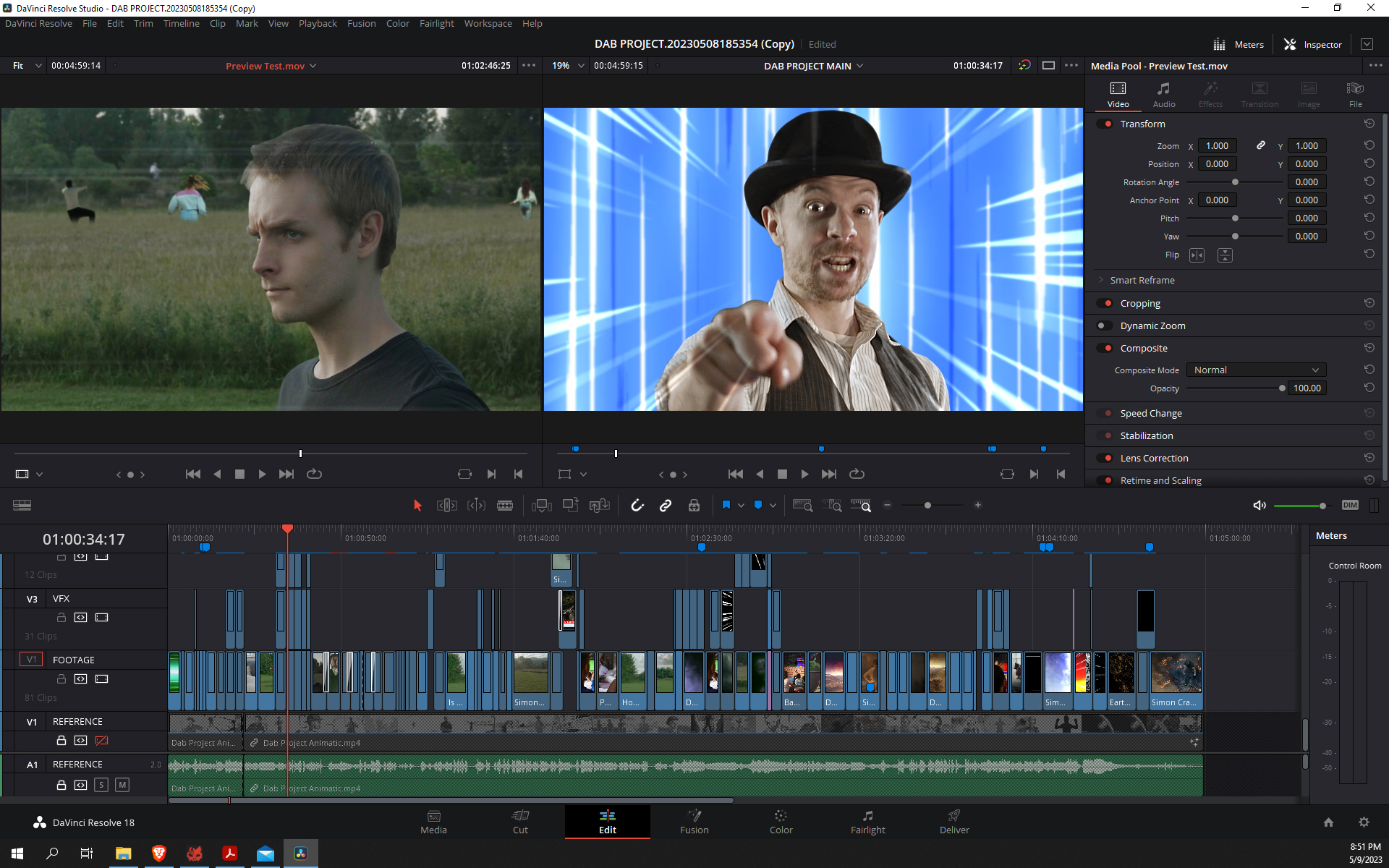This screenshot has width=1389, height=868.
Task: Toggle the Cropping enable switch
Action: 1105,304
